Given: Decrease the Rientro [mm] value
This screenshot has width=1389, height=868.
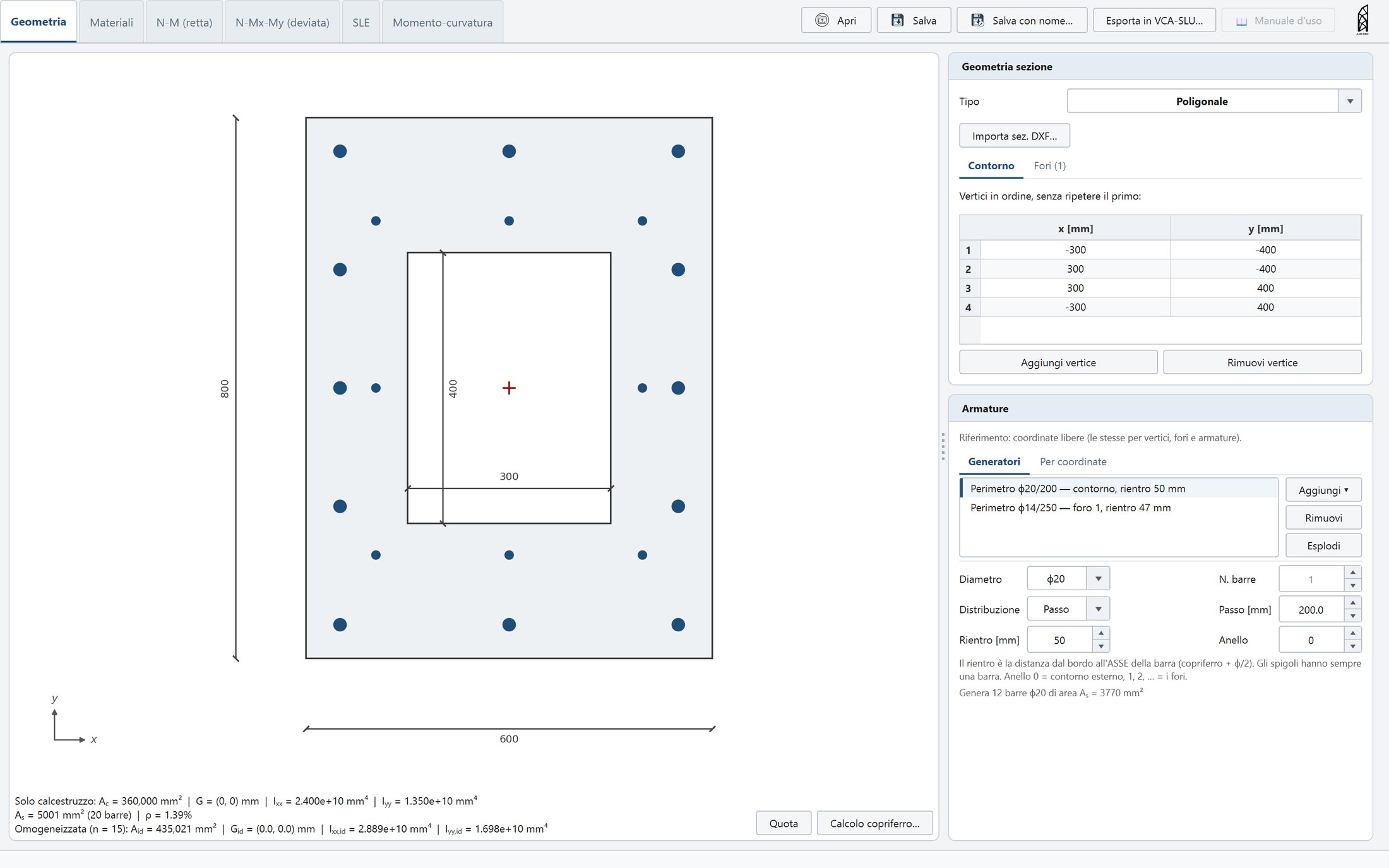Looking at the screenshot, I should pos(1100,646).
